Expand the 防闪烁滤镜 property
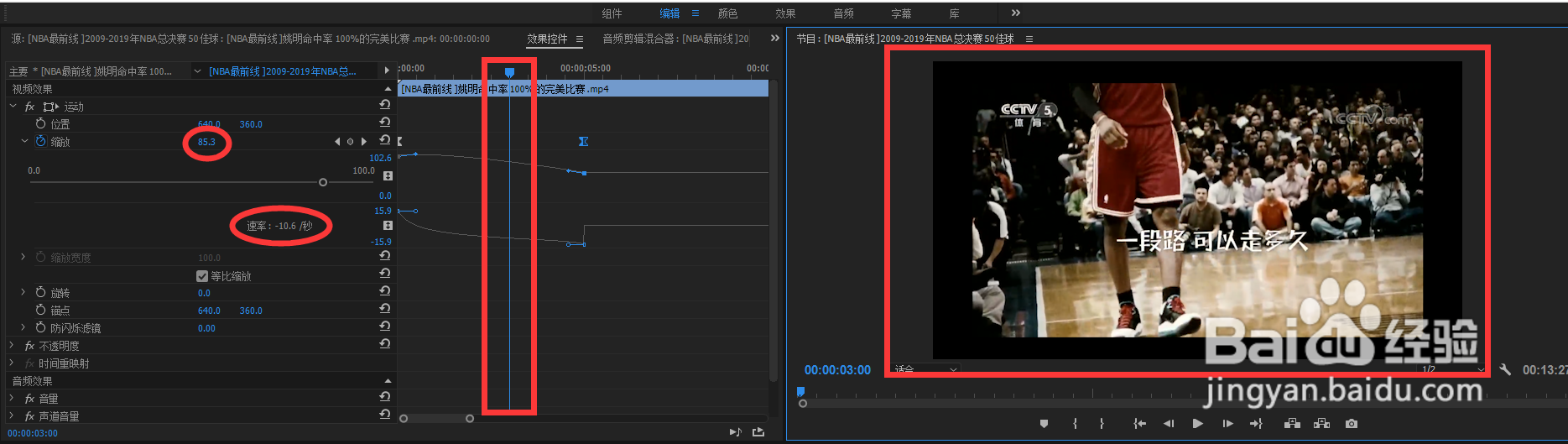The height and width of the screenshot is (444, 1568). [x=23, y=327]
